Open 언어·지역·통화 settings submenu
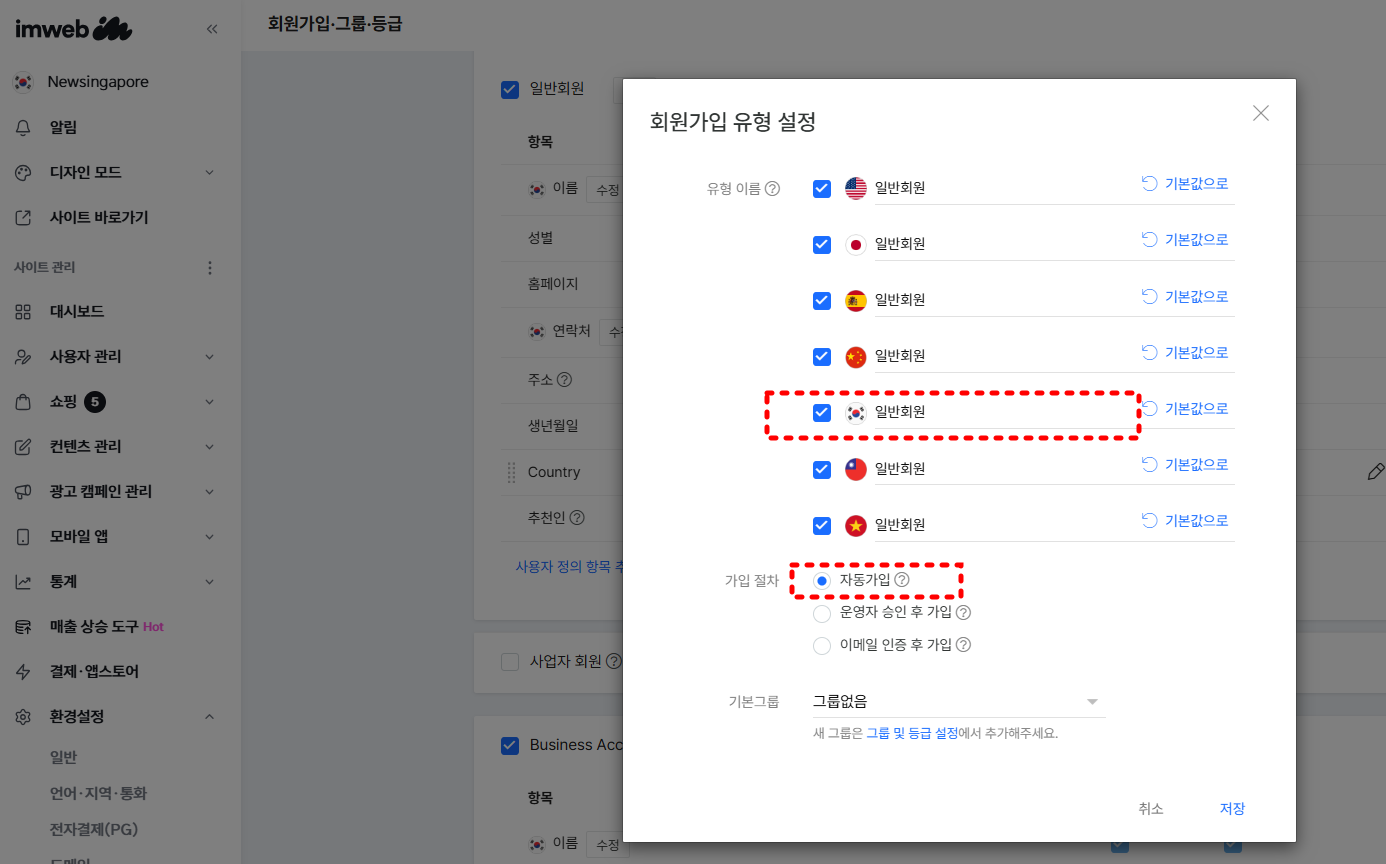Image resolution: width=1386 pixels, height=864 pixels. click(98, 793)
